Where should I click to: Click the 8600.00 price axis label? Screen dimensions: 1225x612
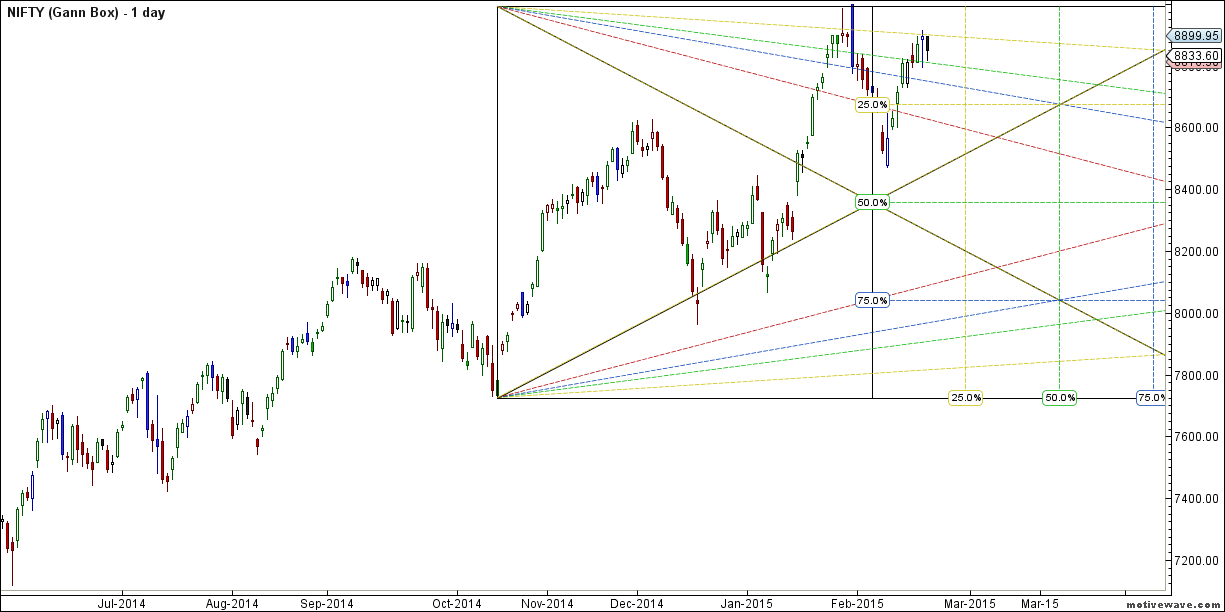[1196, 128]
